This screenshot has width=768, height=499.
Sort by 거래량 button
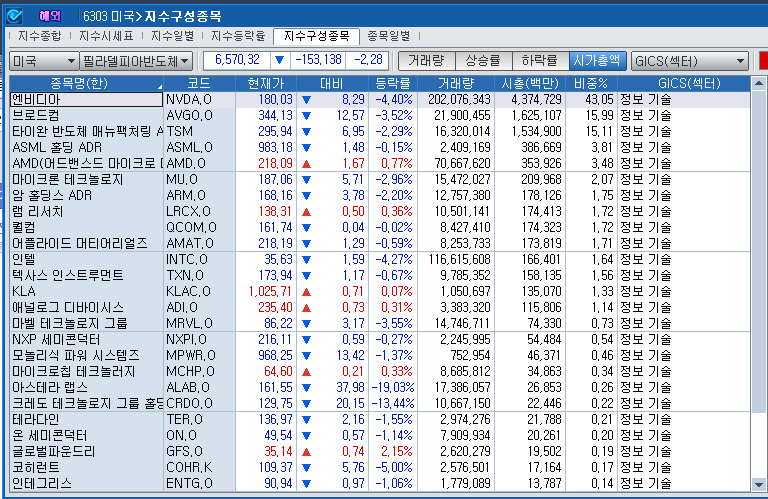point(427,61)
